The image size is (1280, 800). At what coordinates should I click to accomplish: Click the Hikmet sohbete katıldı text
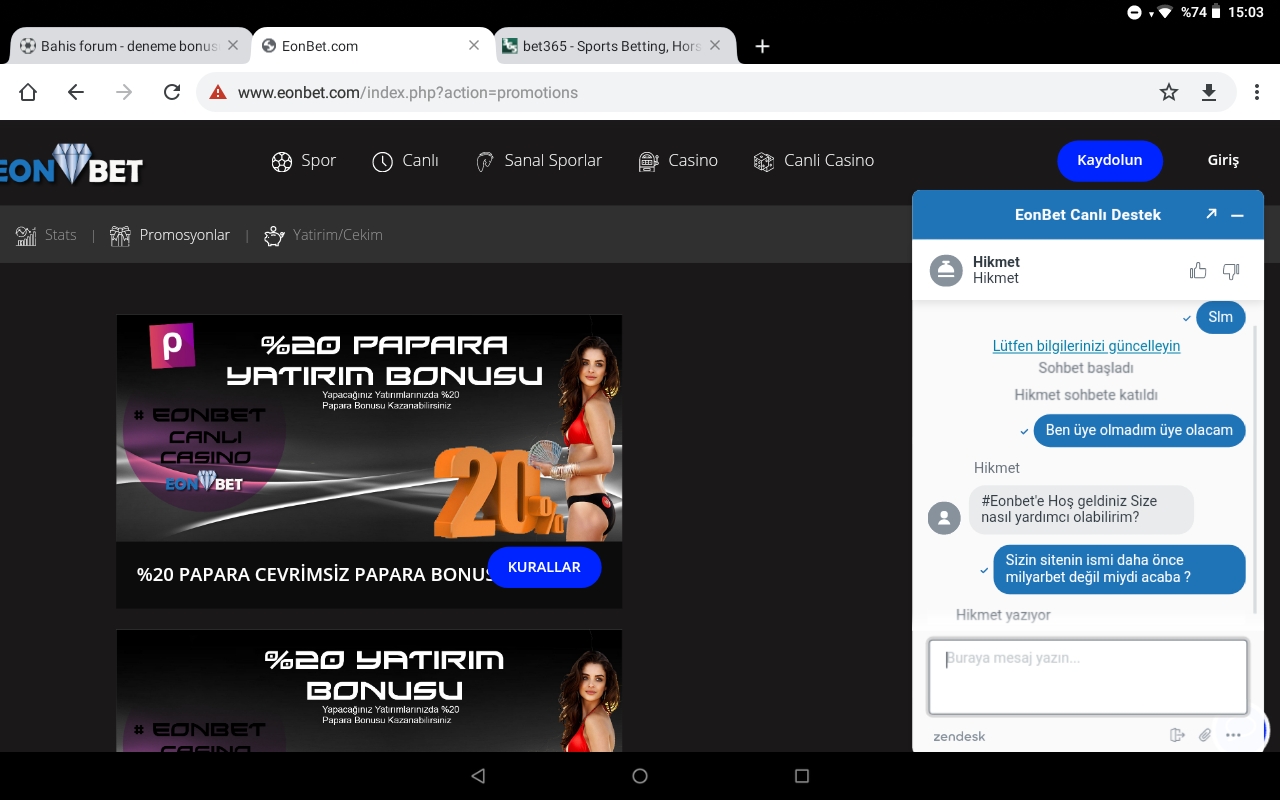pyautogui.click(x=1086, y=395)
